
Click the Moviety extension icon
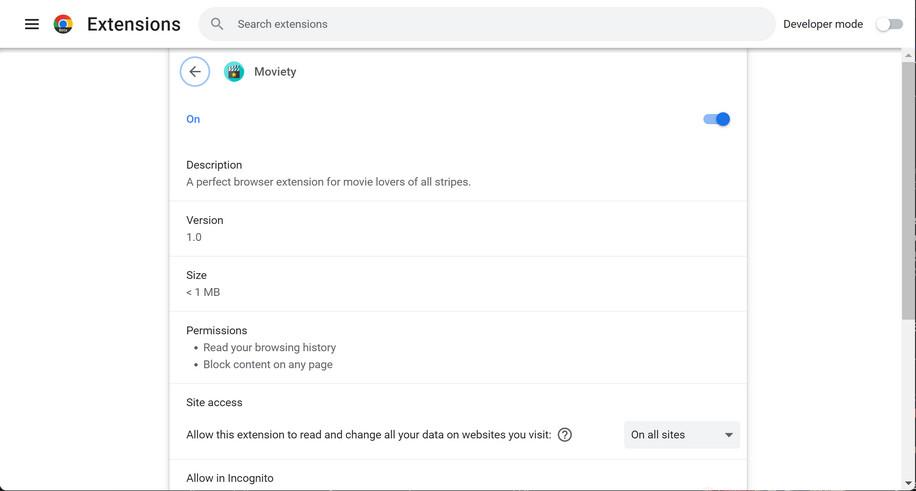click(234, 72)
